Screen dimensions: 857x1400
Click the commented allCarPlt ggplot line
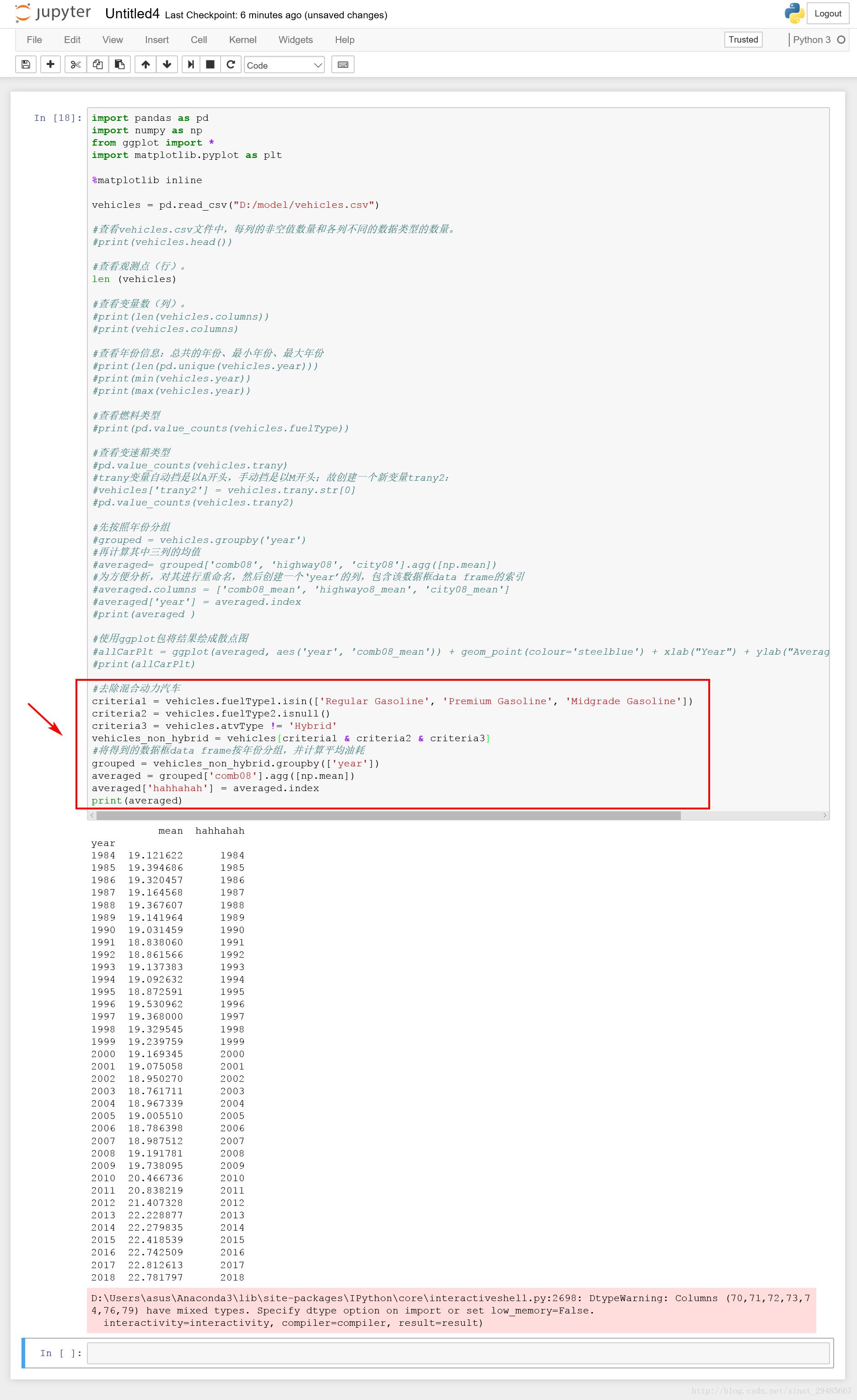460,652
